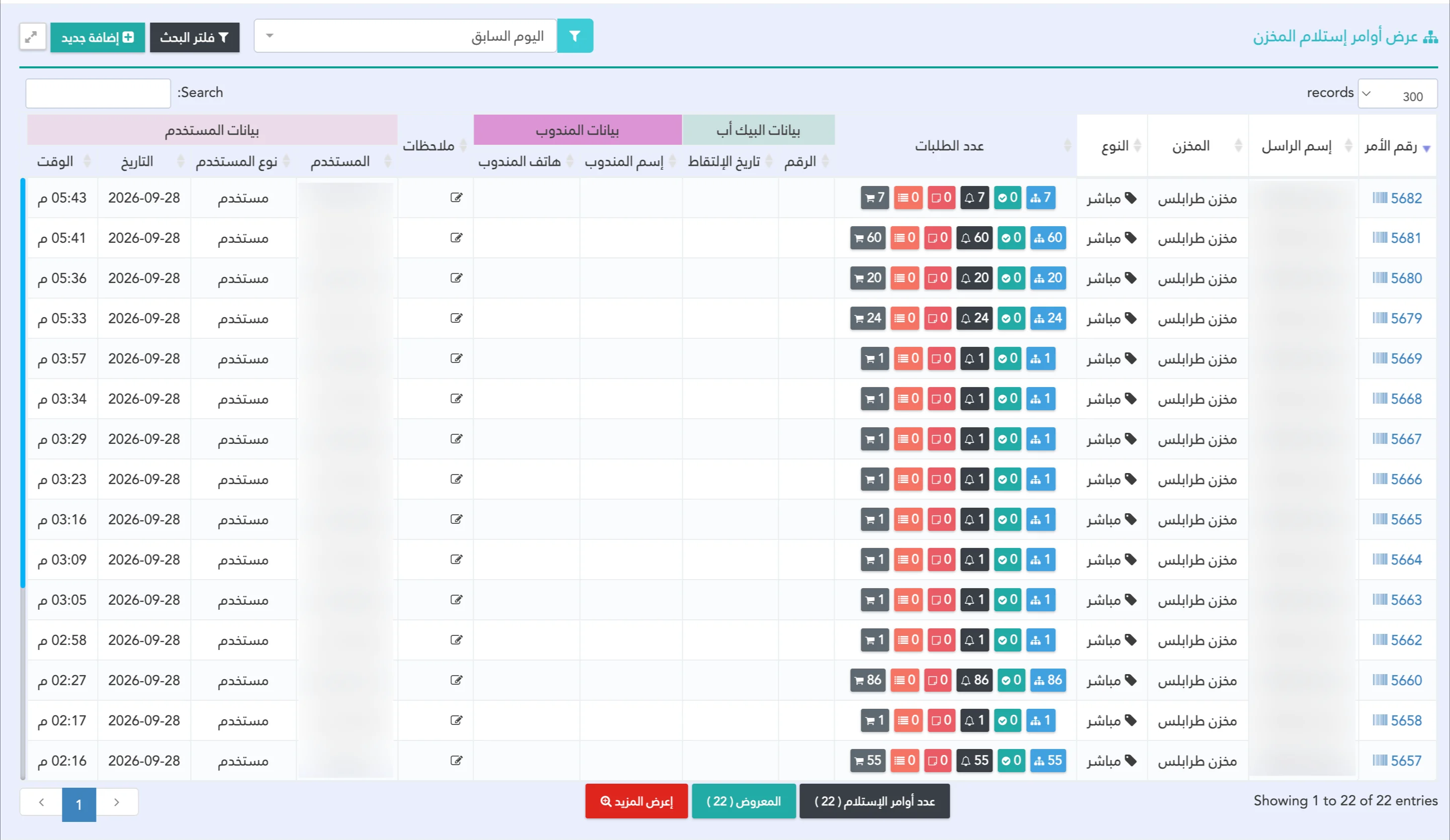The height and width of the screenshot is (840, 1450).
Task: Click the إعرض المزيد show more button
Action: click(637, 801)
